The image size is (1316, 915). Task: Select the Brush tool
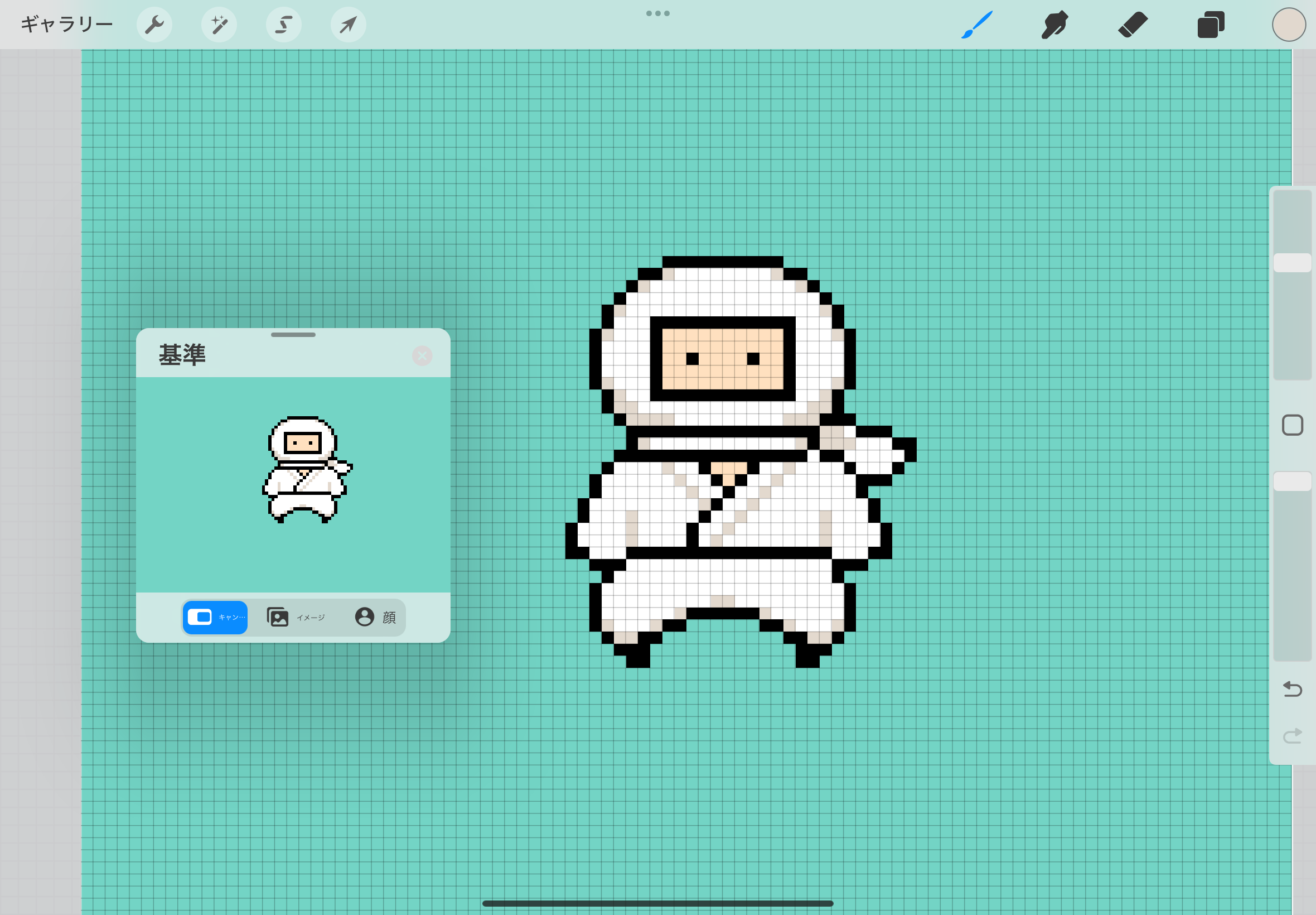pos(977,25)
